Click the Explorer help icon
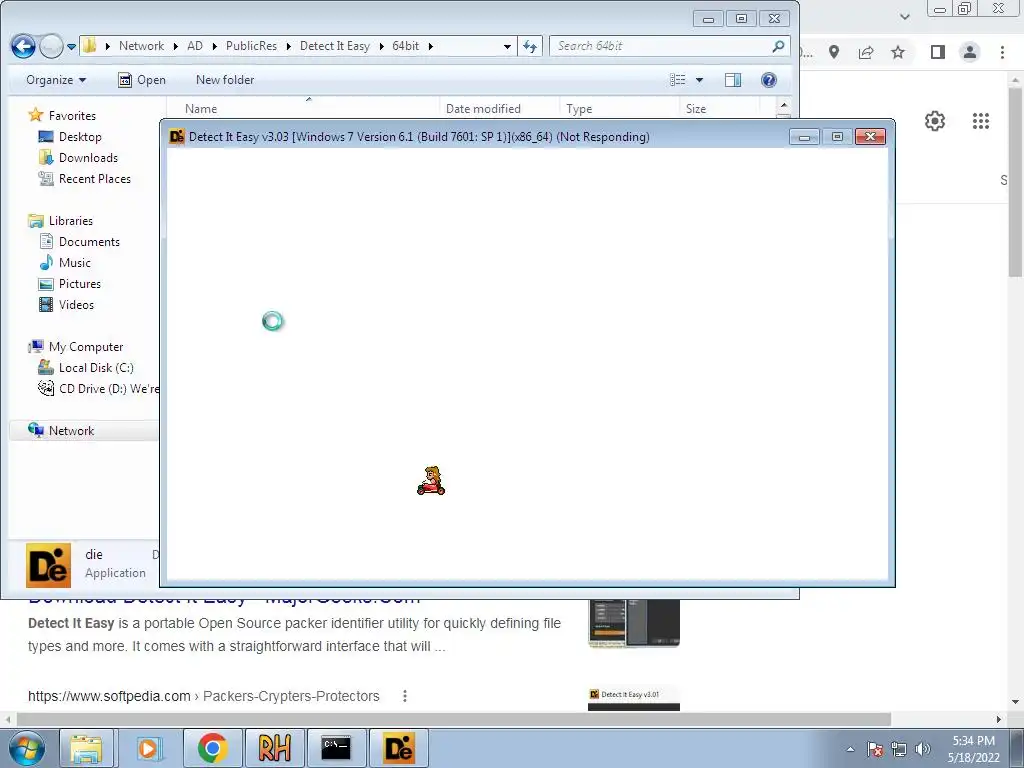The height and width of the screenshot is (768, 1024). [769, 80]
